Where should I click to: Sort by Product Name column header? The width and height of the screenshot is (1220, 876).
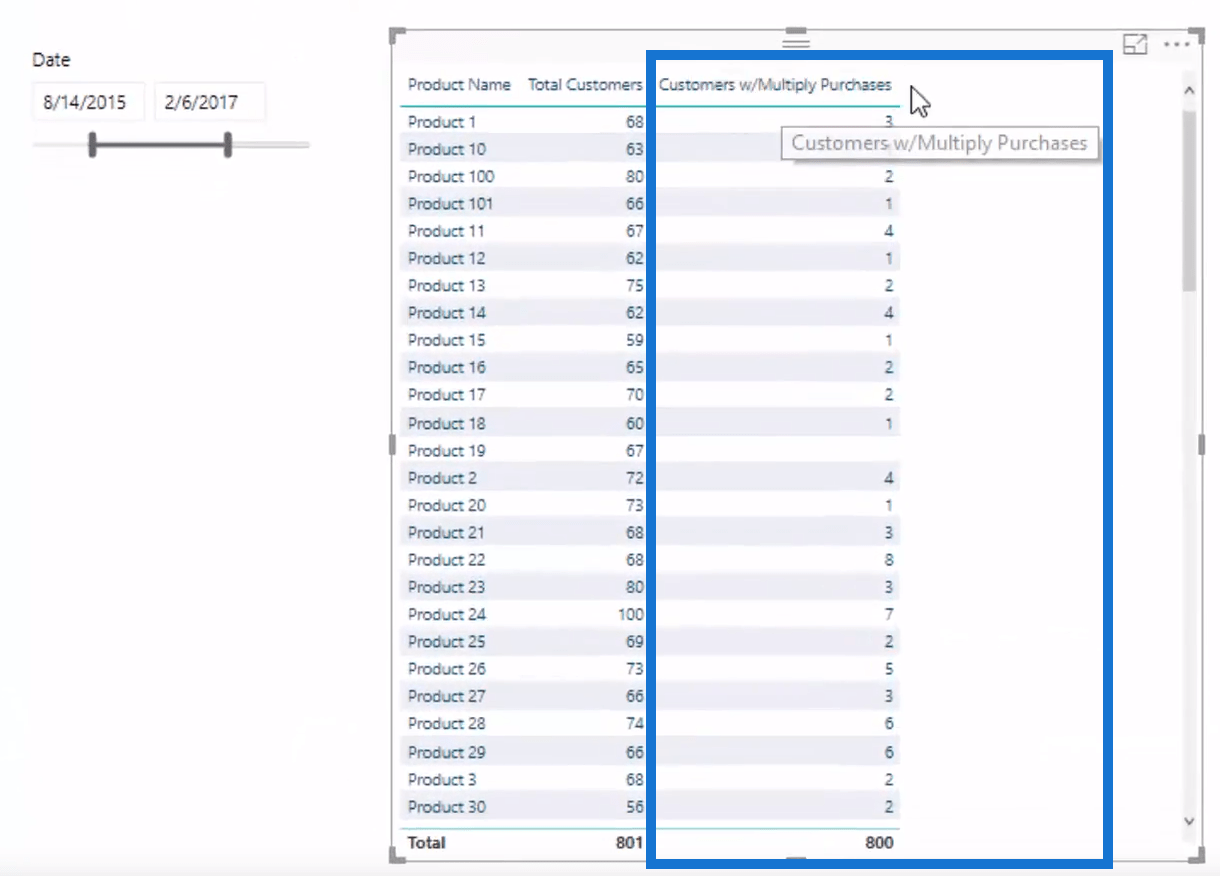(459, 85)
